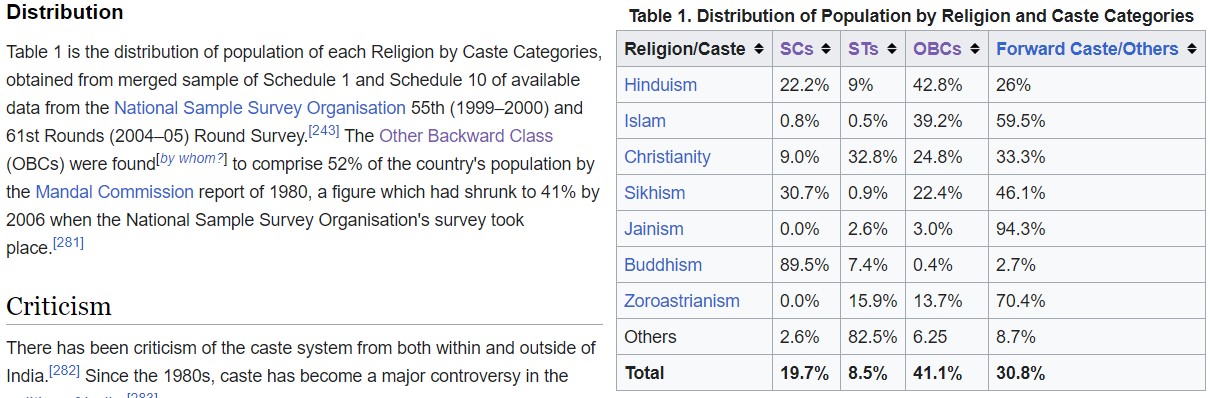Click the 'by whom?' superscript tag
This screenshot has height=398, width=1210.
[x=192, y=158]
